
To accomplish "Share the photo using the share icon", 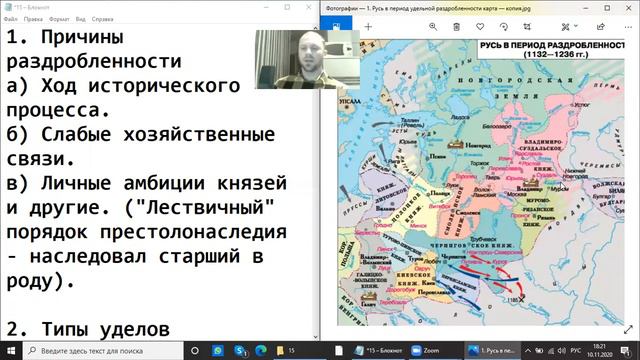I will [600, 27].
